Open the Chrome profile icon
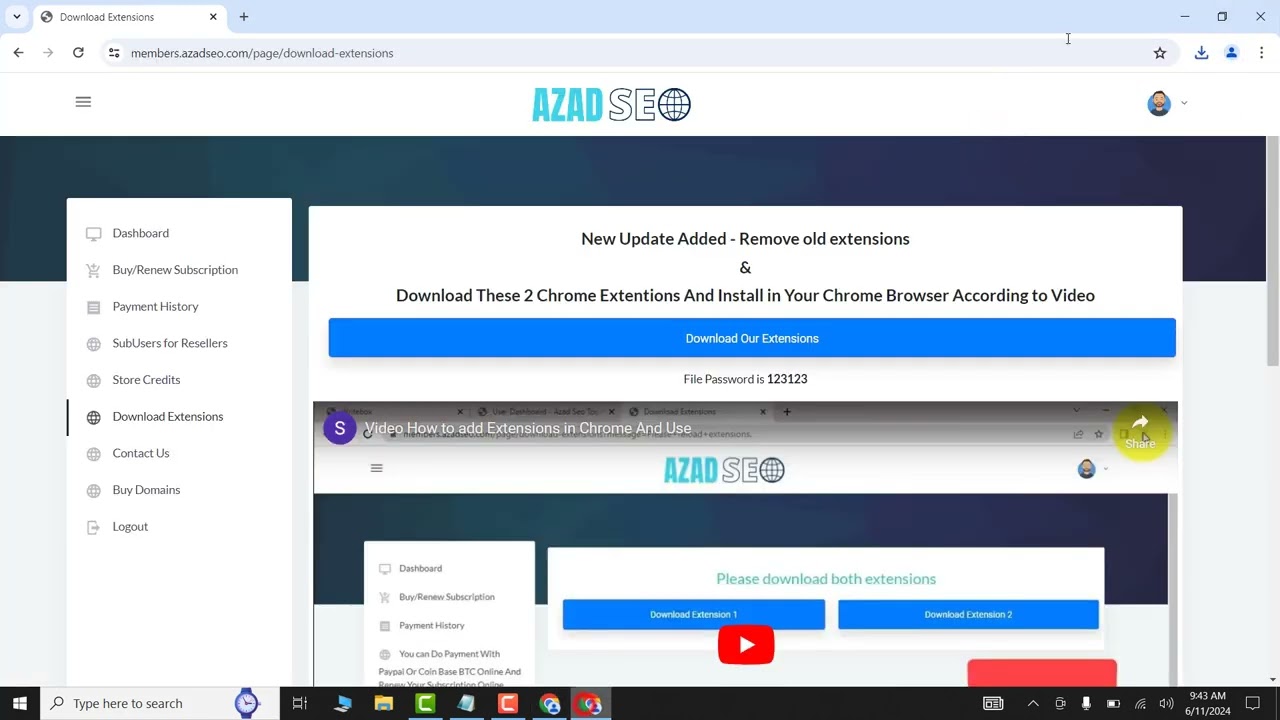The width and height of the screenshot is (1280, 720). [1232, 53]
